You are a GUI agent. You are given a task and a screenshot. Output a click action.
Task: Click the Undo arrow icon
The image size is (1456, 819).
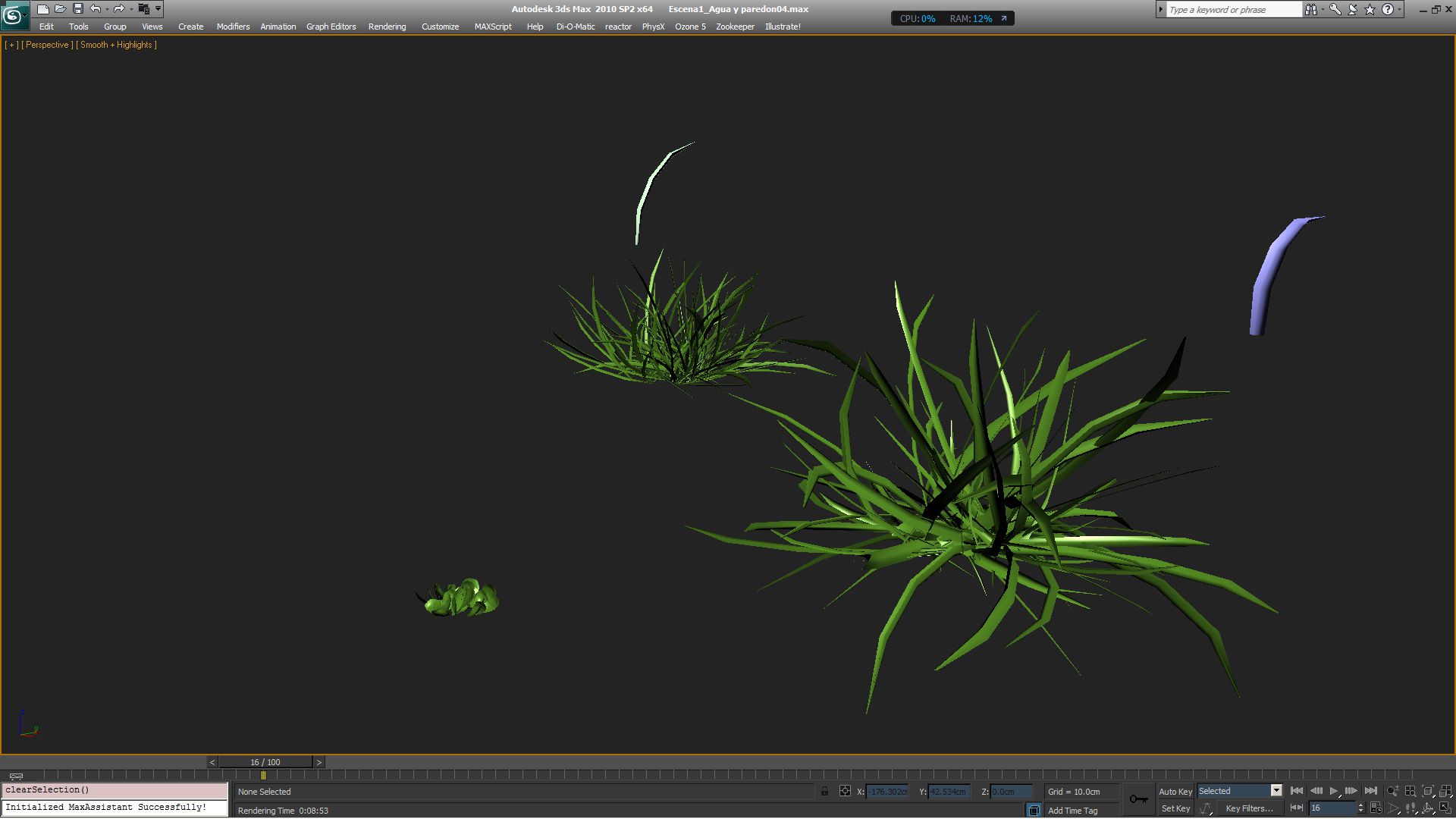tap(96, 9)
